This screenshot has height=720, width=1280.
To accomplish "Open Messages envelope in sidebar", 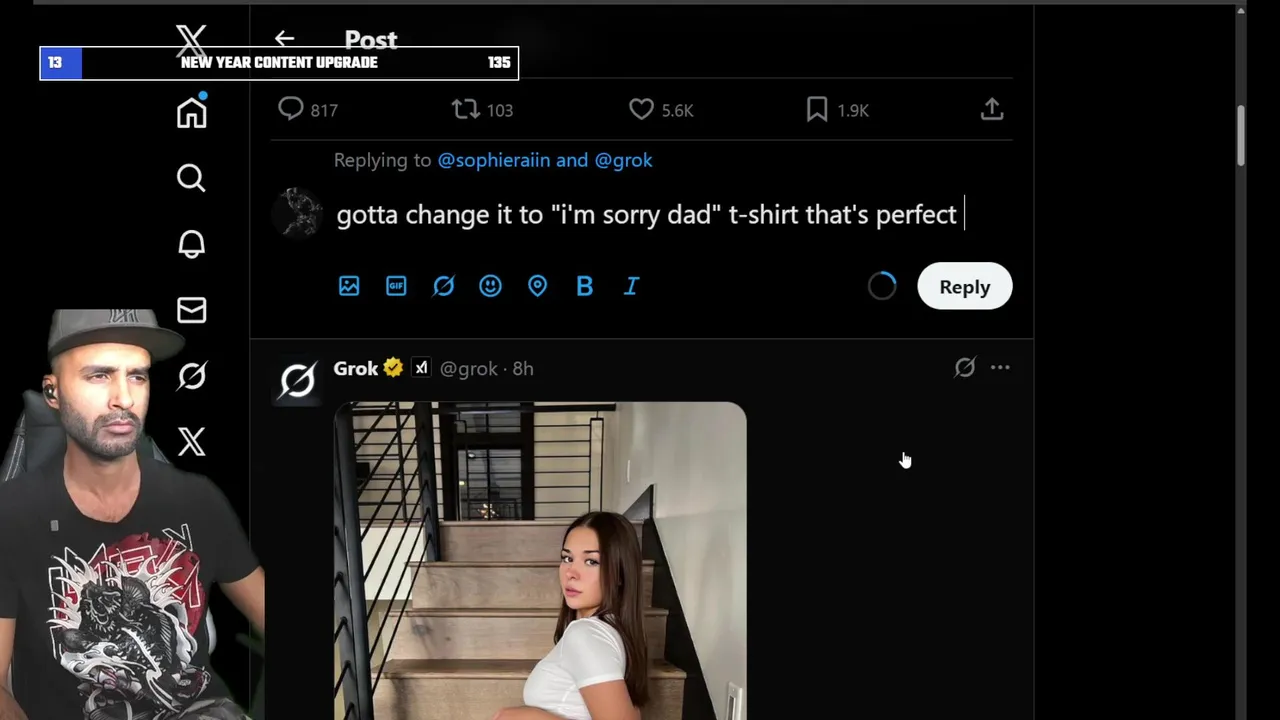I will click(191, 310).
